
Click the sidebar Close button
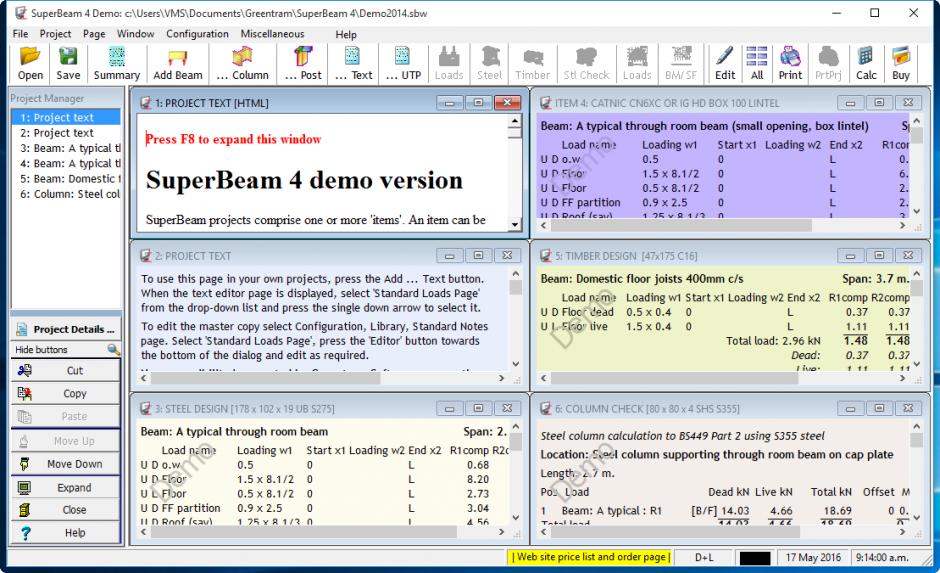(x=66, y=509)
